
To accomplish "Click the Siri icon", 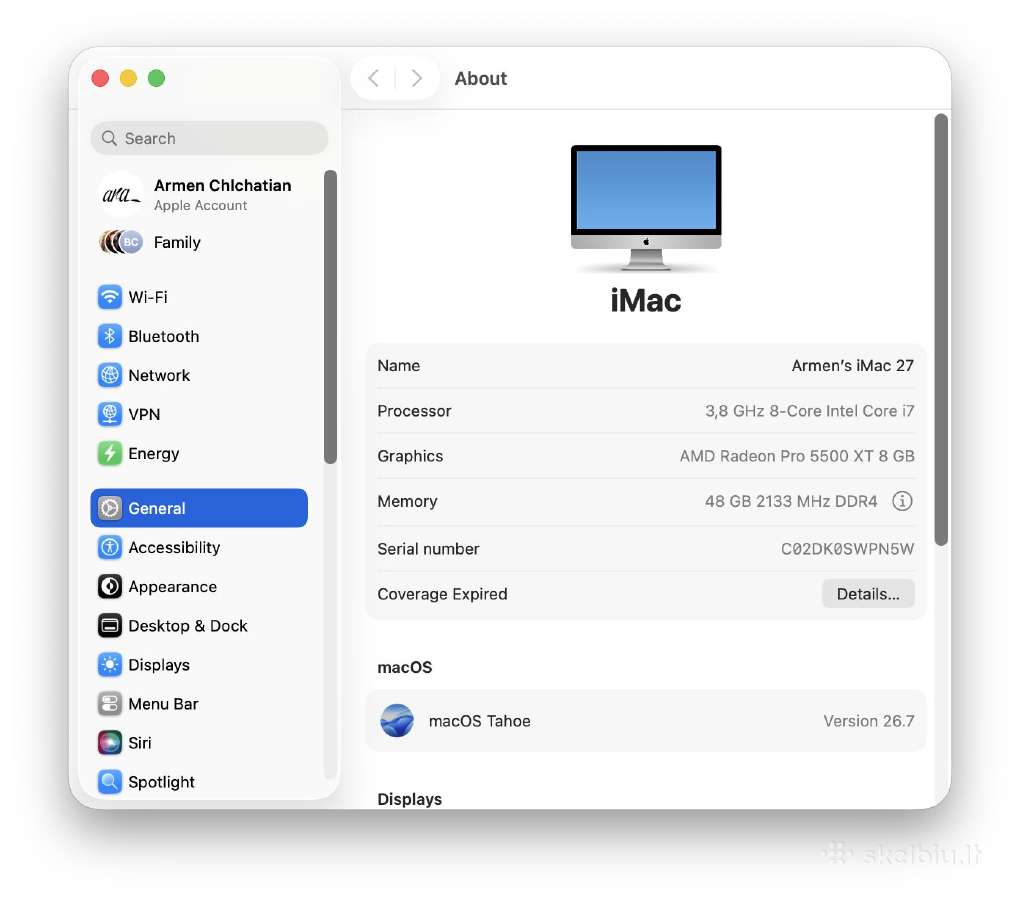I will (109, 743).
